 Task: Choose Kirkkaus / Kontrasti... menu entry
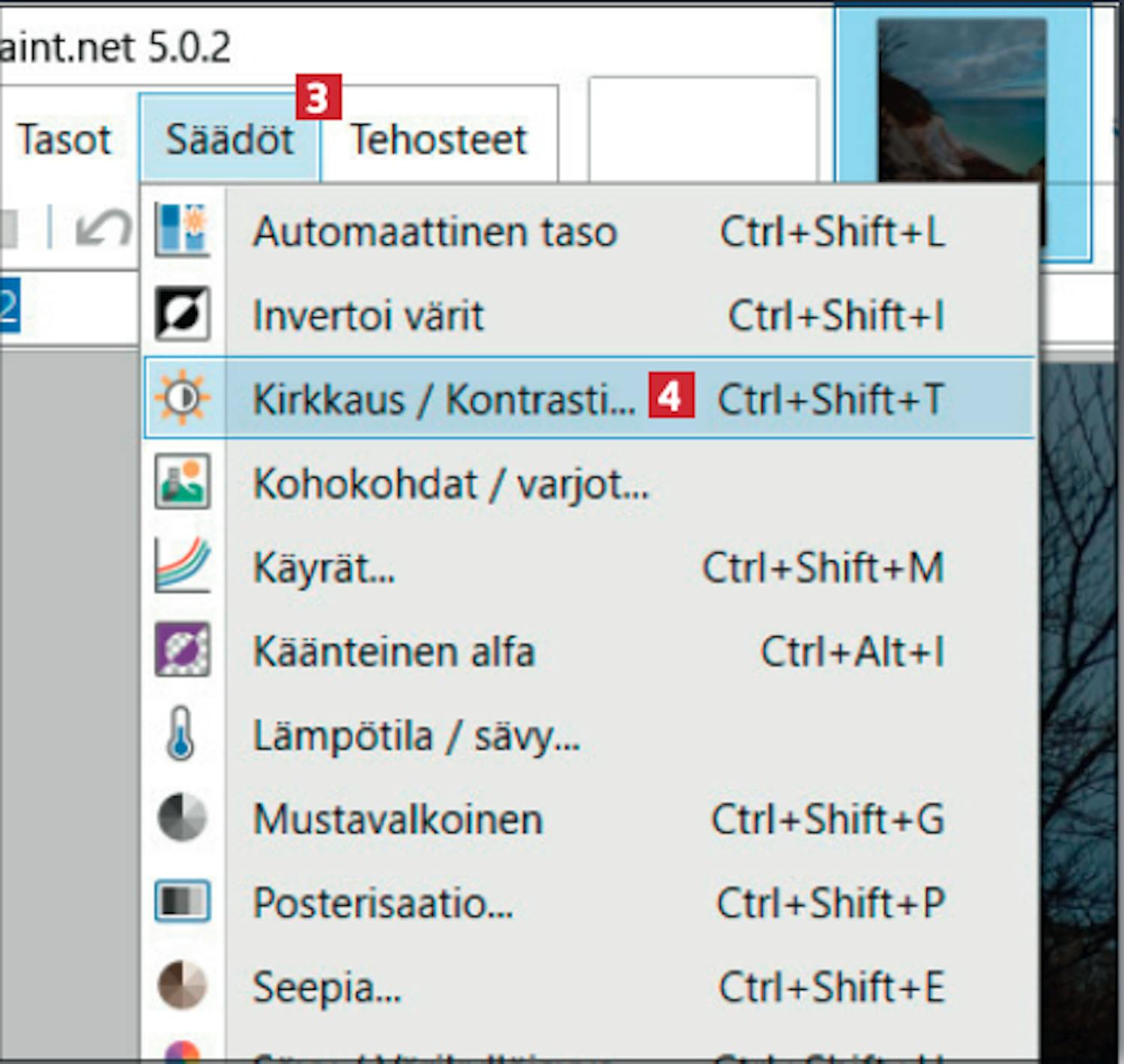coord(444,399)
